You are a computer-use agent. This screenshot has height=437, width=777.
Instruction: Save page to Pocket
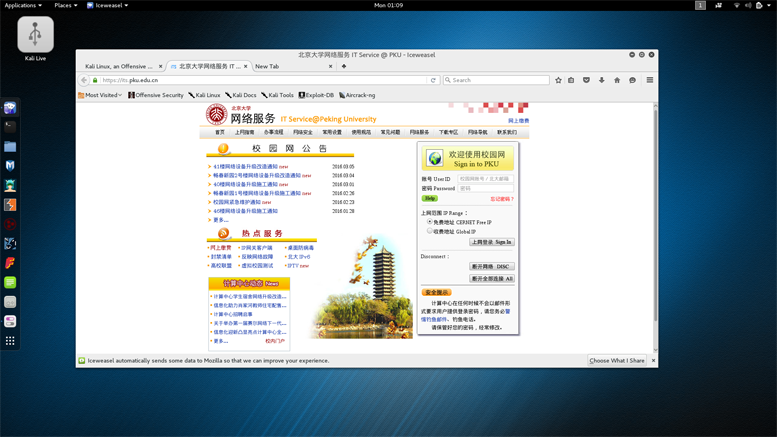pyautogui.click(x=586, y=80)
